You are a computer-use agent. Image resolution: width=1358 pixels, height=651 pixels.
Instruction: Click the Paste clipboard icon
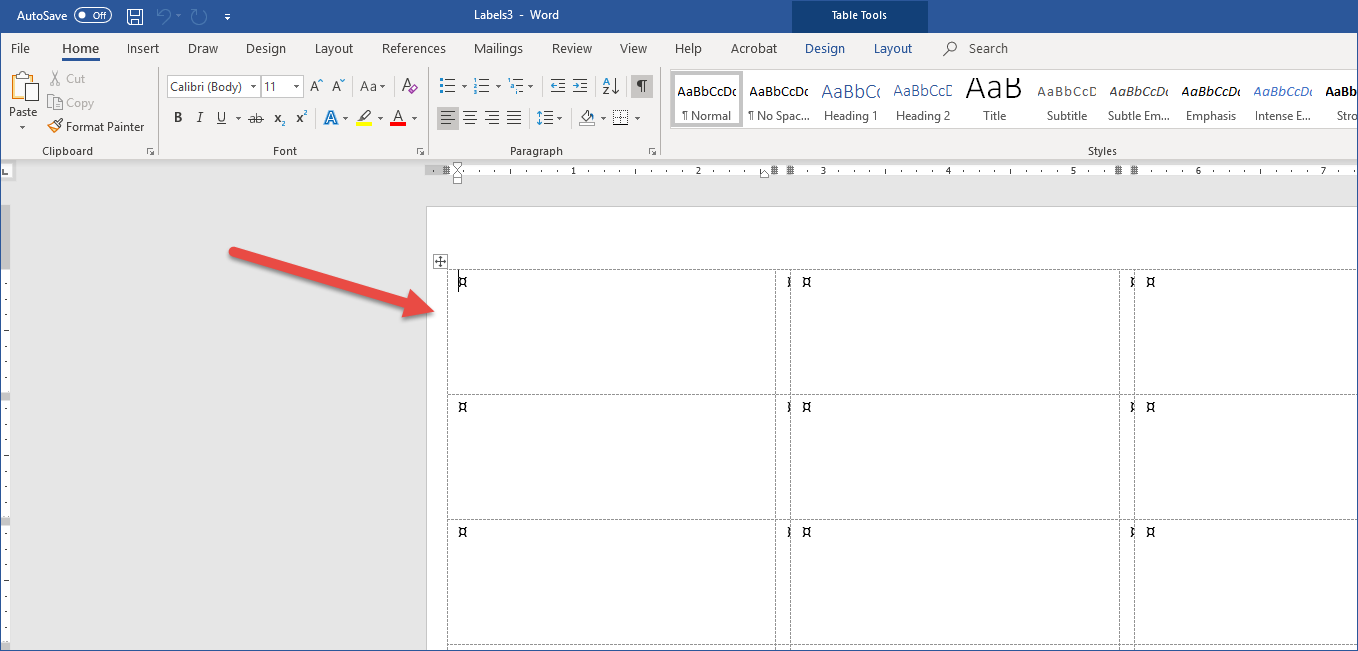[x=23, y=87]
